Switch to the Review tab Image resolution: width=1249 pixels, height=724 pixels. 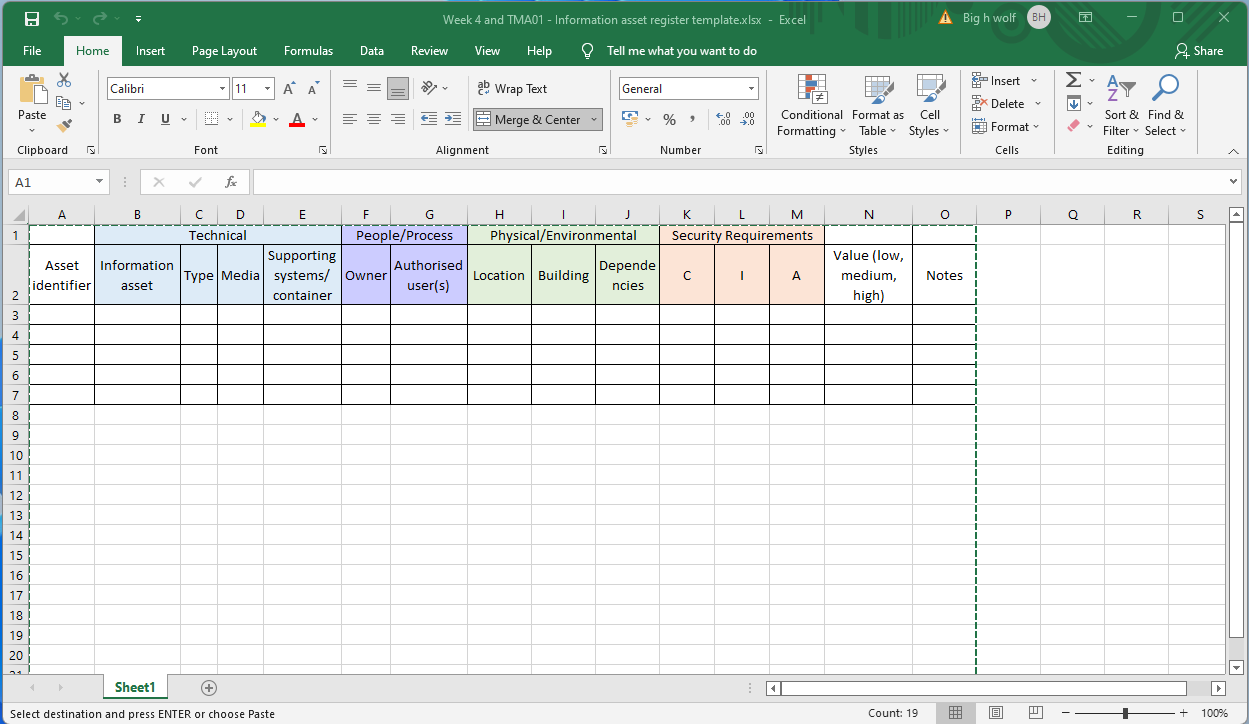430,51
